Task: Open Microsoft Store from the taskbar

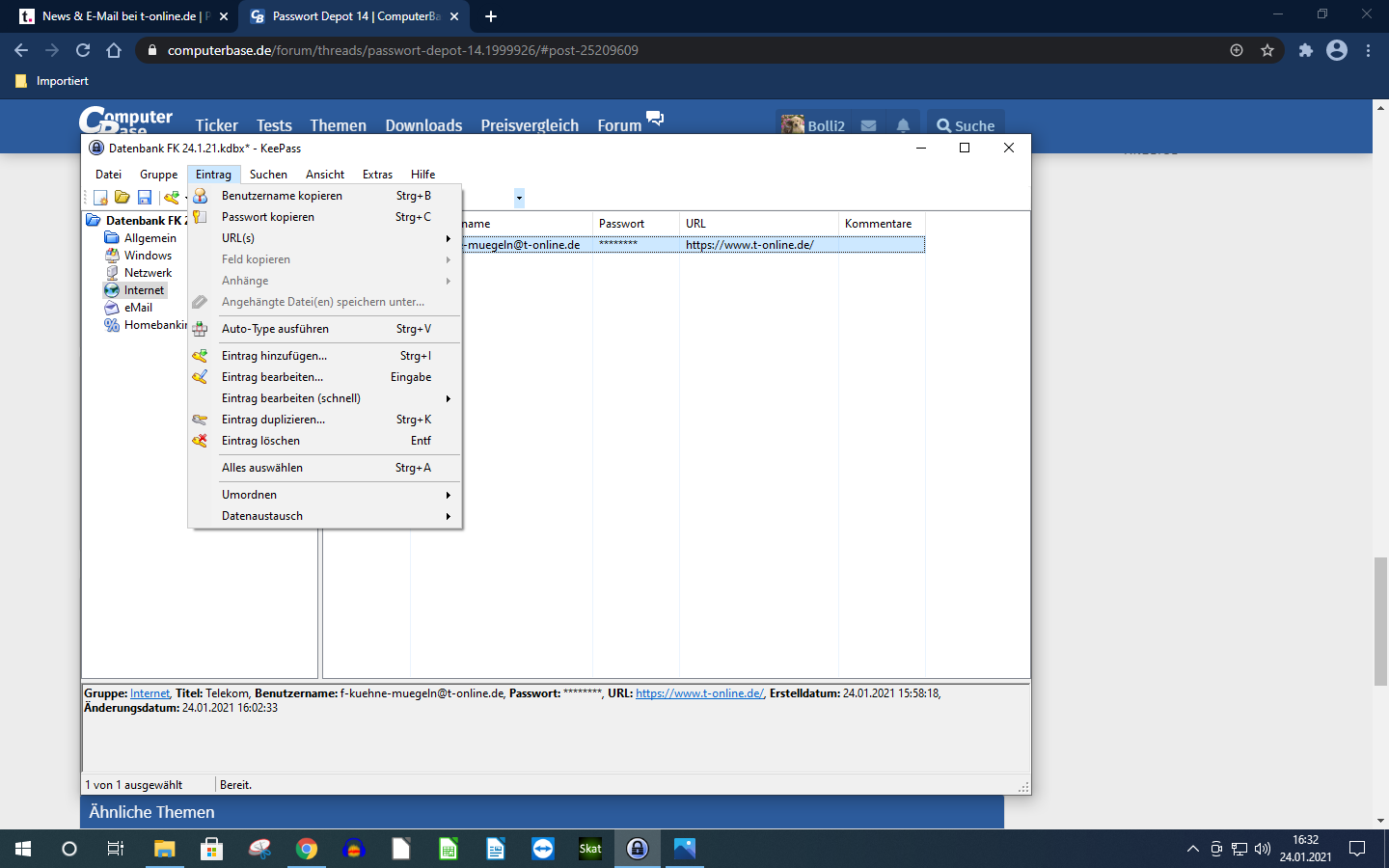Action: [x=211, y=849]
